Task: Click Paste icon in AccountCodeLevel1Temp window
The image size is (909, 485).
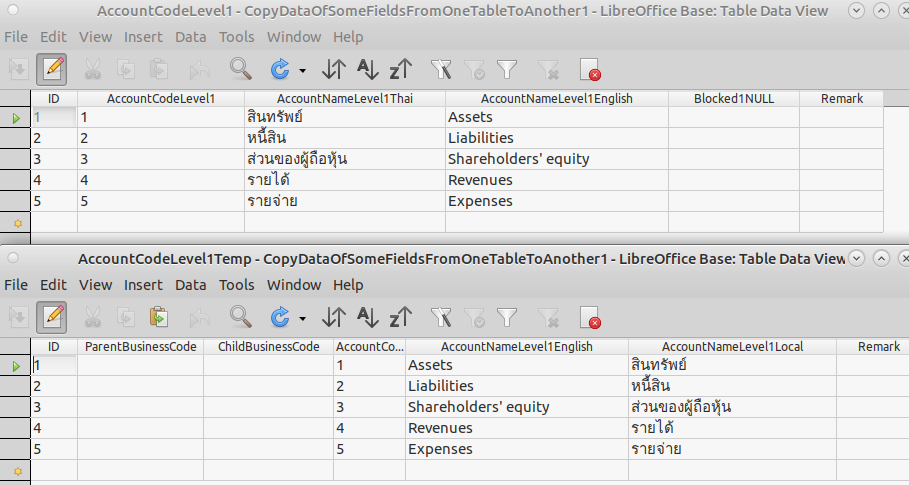Action: pos(159,318)
